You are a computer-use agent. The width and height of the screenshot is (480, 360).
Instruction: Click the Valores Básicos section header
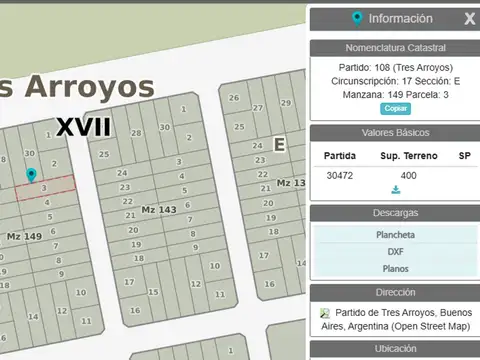(x=395, y=133)
